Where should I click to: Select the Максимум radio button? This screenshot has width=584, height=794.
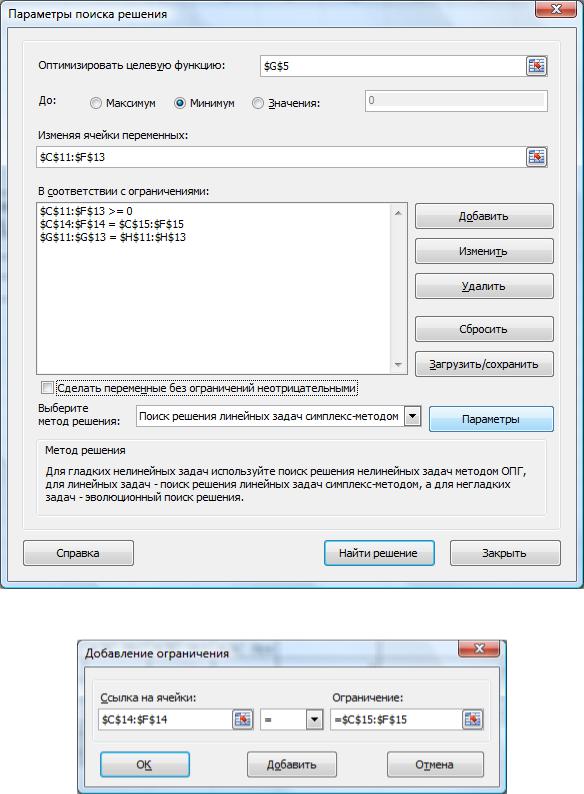coord(96,103)
